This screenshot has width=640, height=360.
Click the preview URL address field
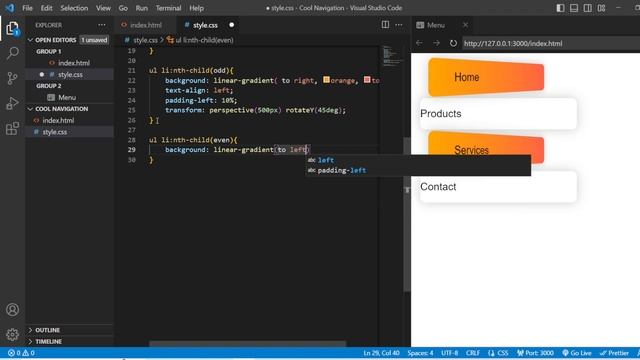(551, 43)
